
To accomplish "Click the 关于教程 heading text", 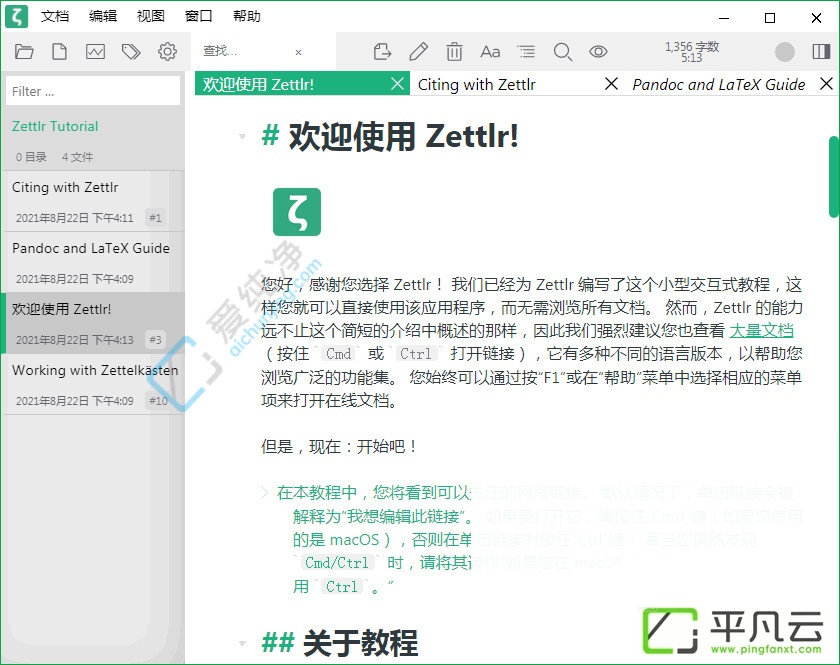I will click(x=360, y=643).
